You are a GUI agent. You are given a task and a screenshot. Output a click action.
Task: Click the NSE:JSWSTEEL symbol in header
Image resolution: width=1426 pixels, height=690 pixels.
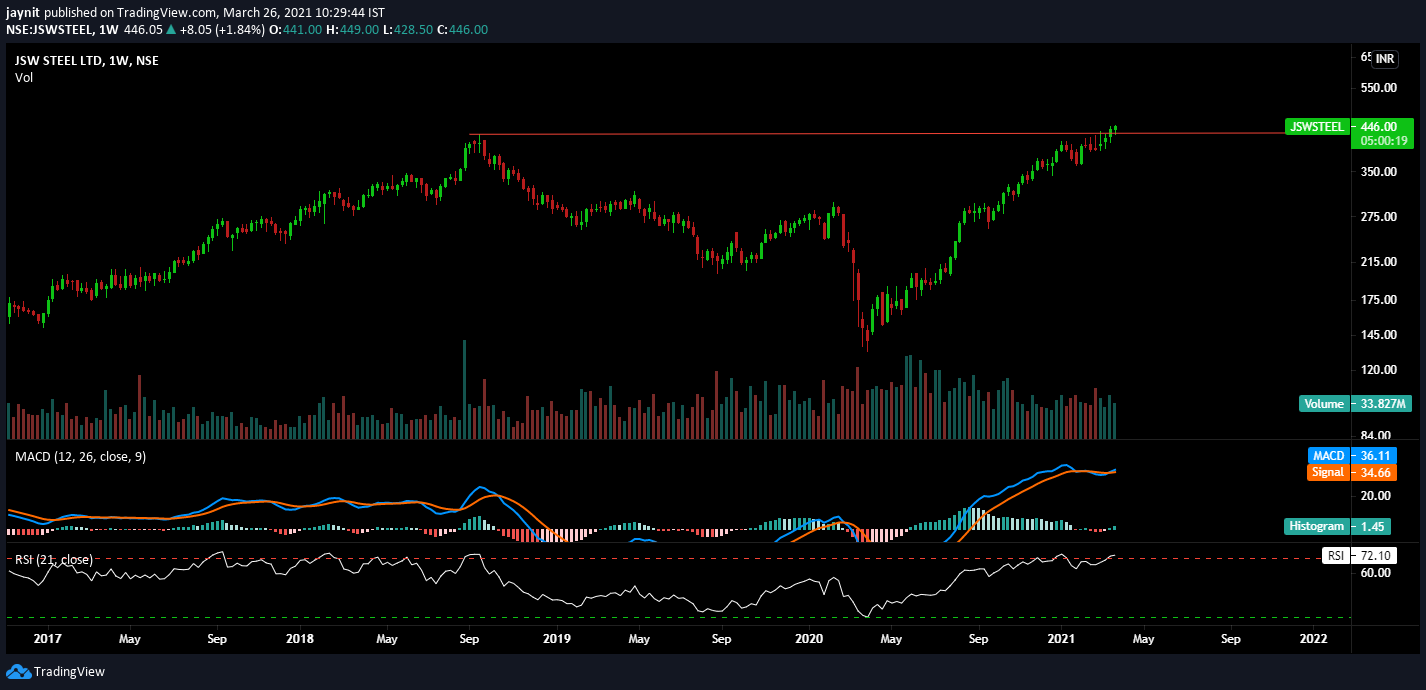(x=49, y=30)
